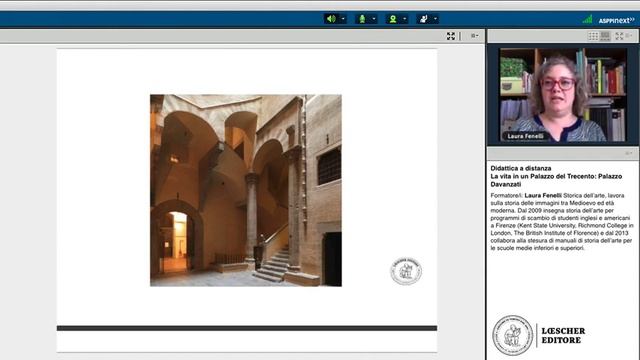The width and height of the screenshot is (640, 360).
Task: Open the notes pod options menu
Action: (x=629, y=153)
